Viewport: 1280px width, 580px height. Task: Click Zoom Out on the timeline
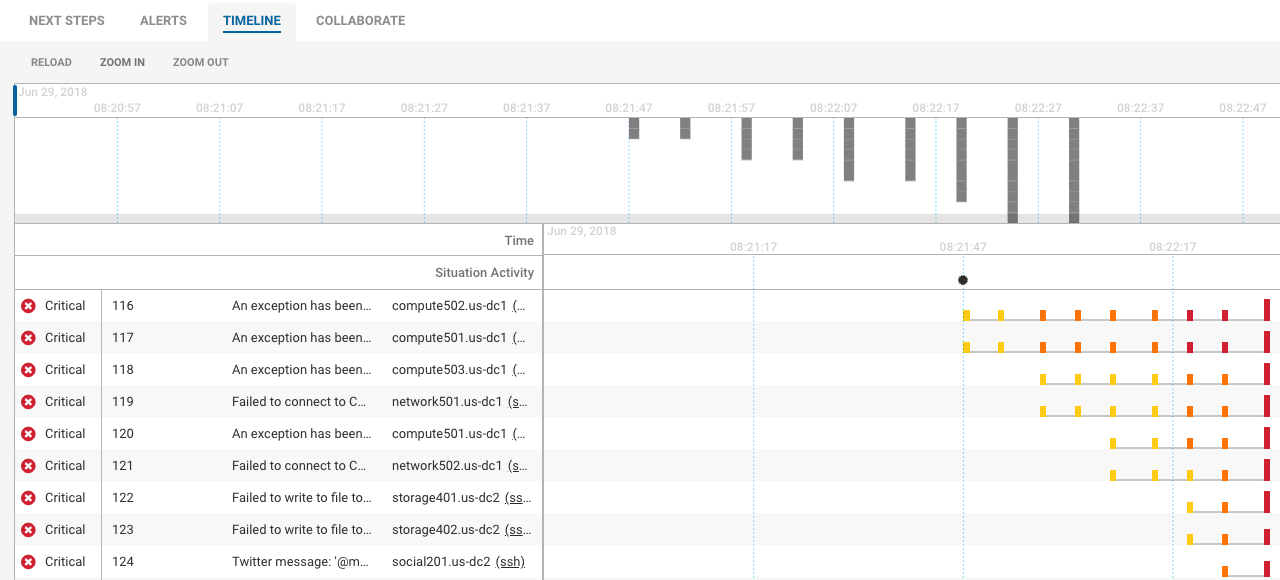201,62
